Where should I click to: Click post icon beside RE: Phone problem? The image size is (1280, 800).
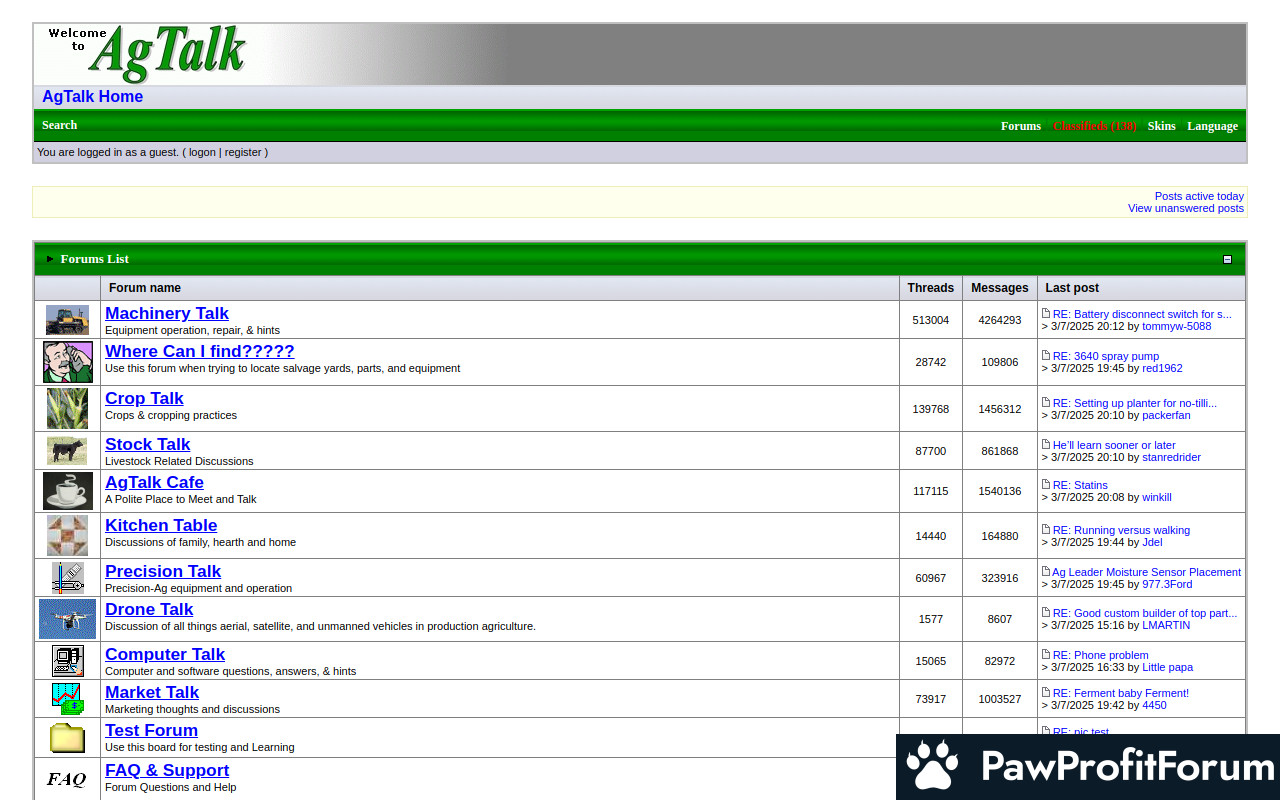[1046, 654]
